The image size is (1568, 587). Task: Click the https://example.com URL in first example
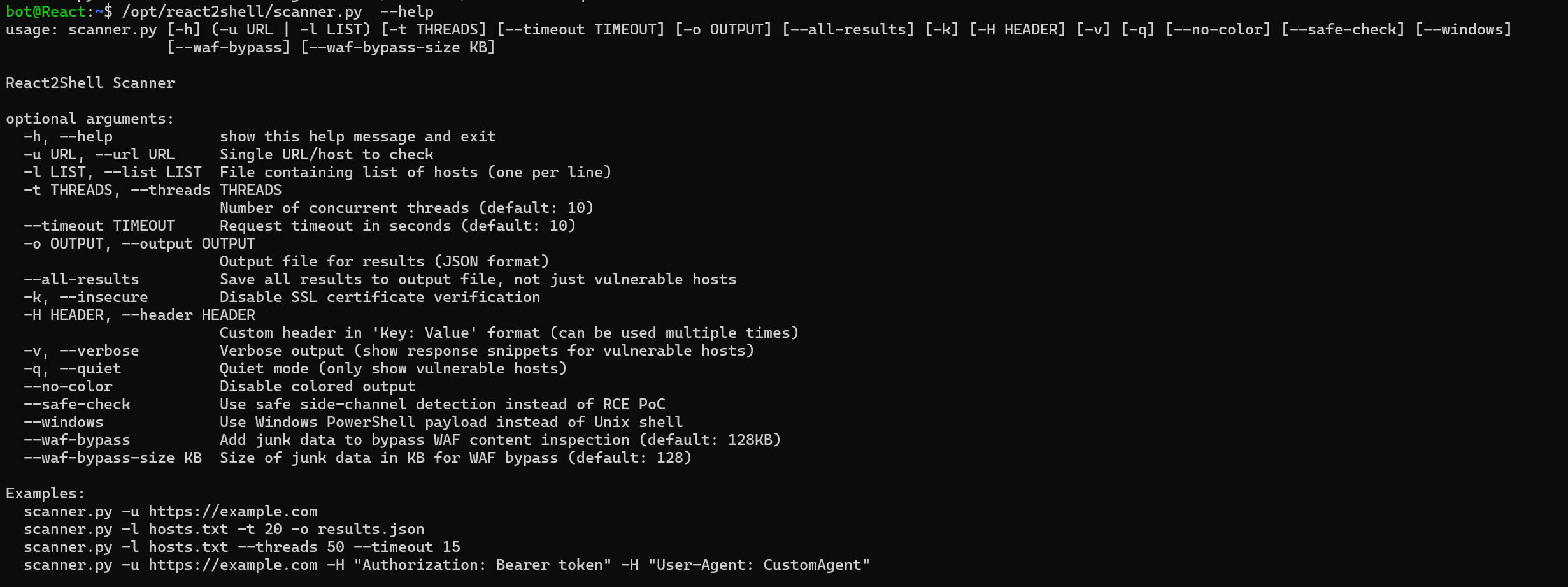(232, 511)
